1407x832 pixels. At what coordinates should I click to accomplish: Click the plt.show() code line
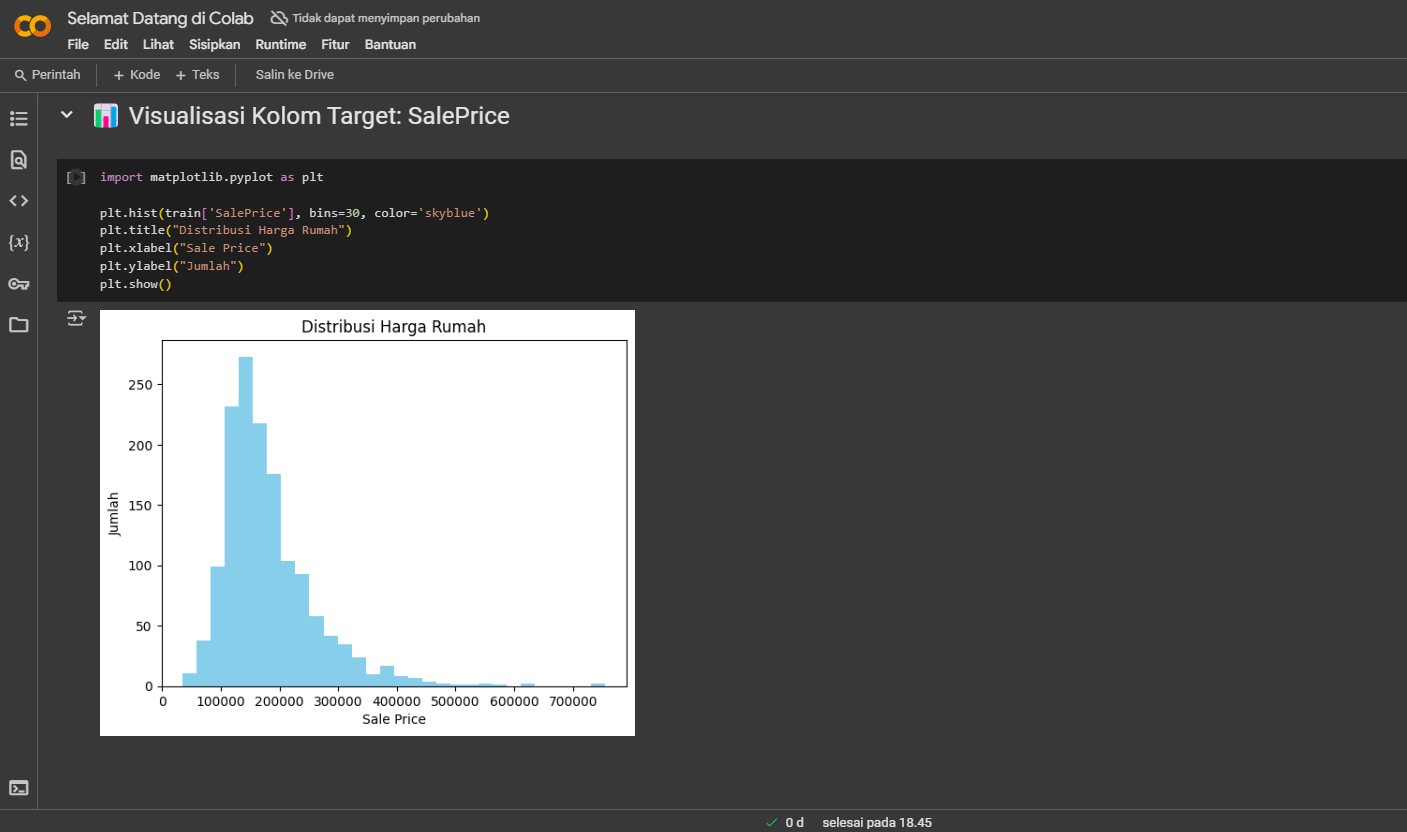coord(136,285)
